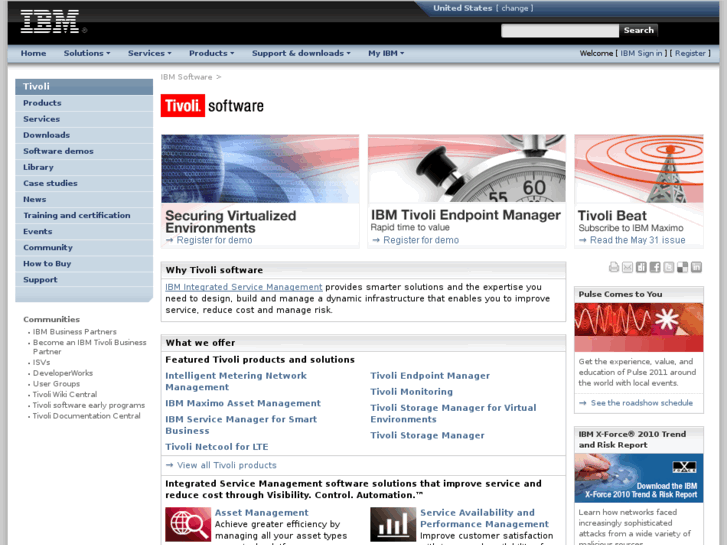
Task: Open Tivoli Monitoring link
Action: [x=411, y=392]
